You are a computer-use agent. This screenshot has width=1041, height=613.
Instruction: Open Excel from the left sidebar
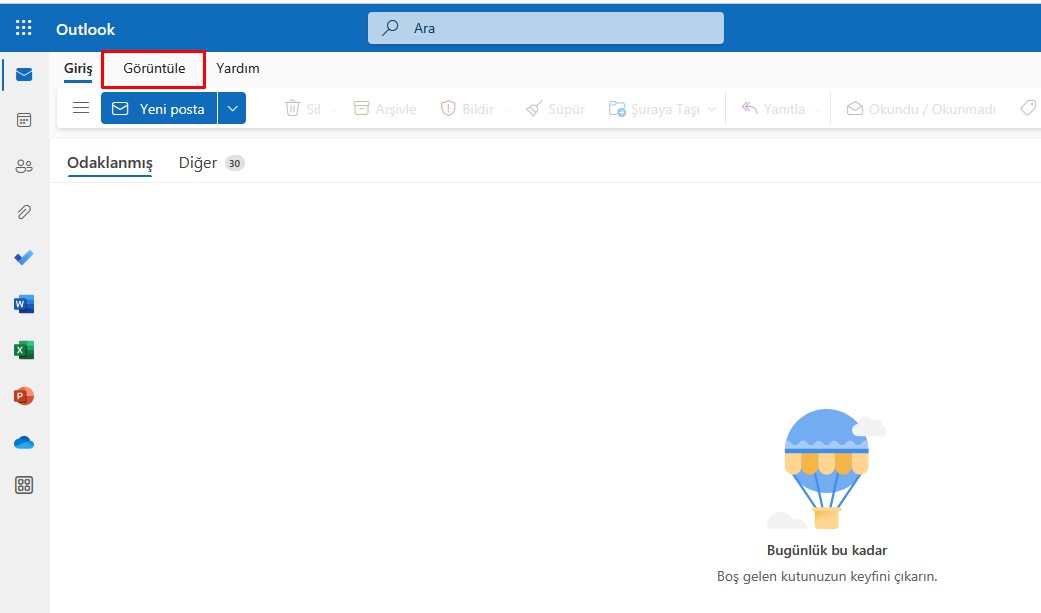click(24, 349)
